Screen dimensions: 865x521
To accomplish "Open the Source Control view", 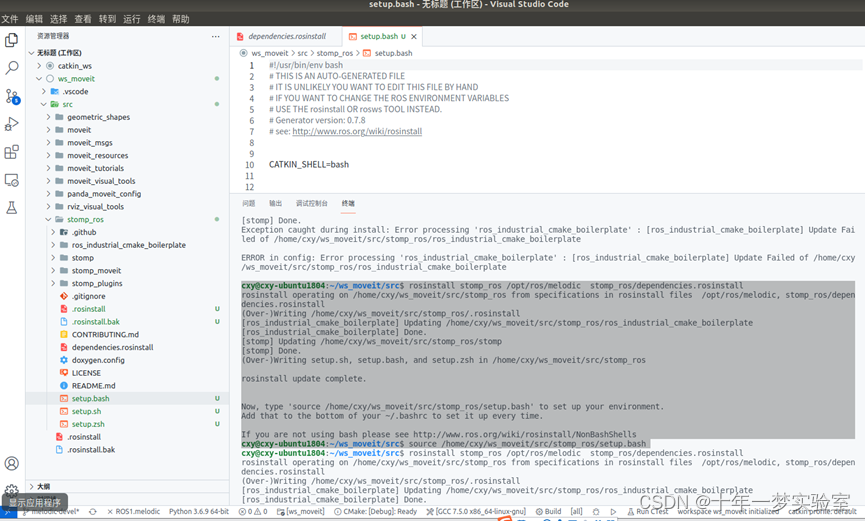I will tap(12, 96).
